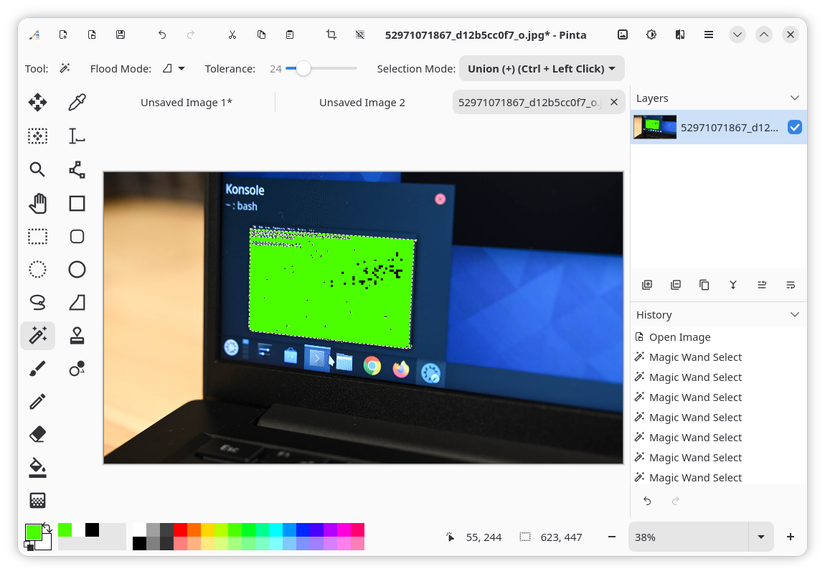Click the green primary color swatch
Image resolution: width=825 pixels, height=574 pixels.
(x=33, y=532)
